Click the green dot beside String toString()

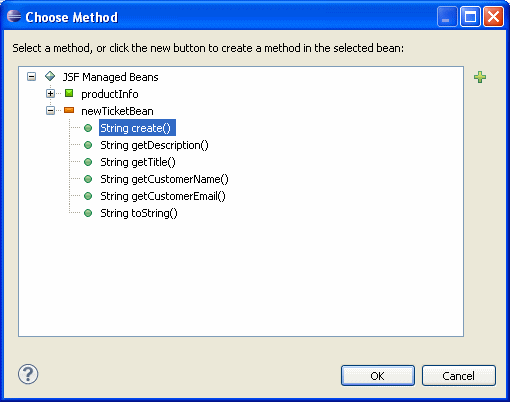click(88, 213)
